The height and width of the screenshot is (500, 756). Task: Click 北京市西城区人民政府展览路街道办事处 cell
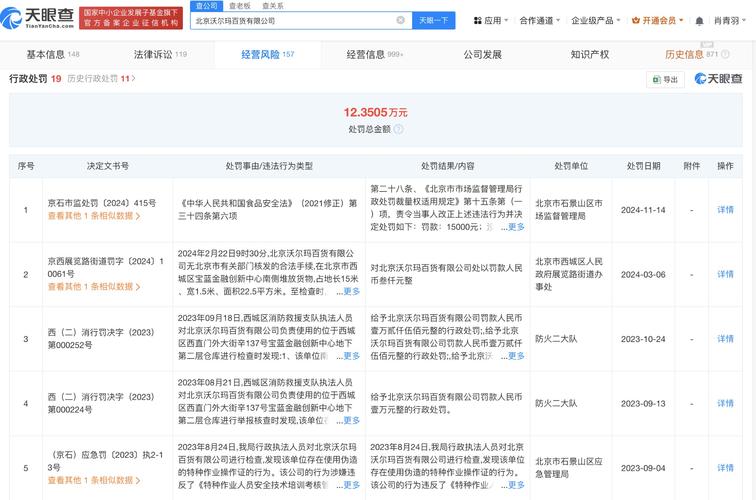pos(569,274)
